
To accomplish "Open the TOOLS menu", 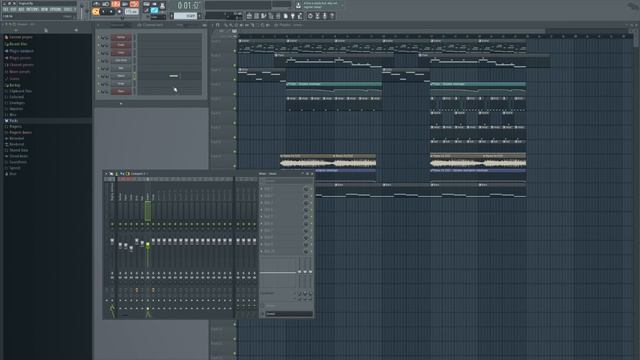I will point(67,9).
